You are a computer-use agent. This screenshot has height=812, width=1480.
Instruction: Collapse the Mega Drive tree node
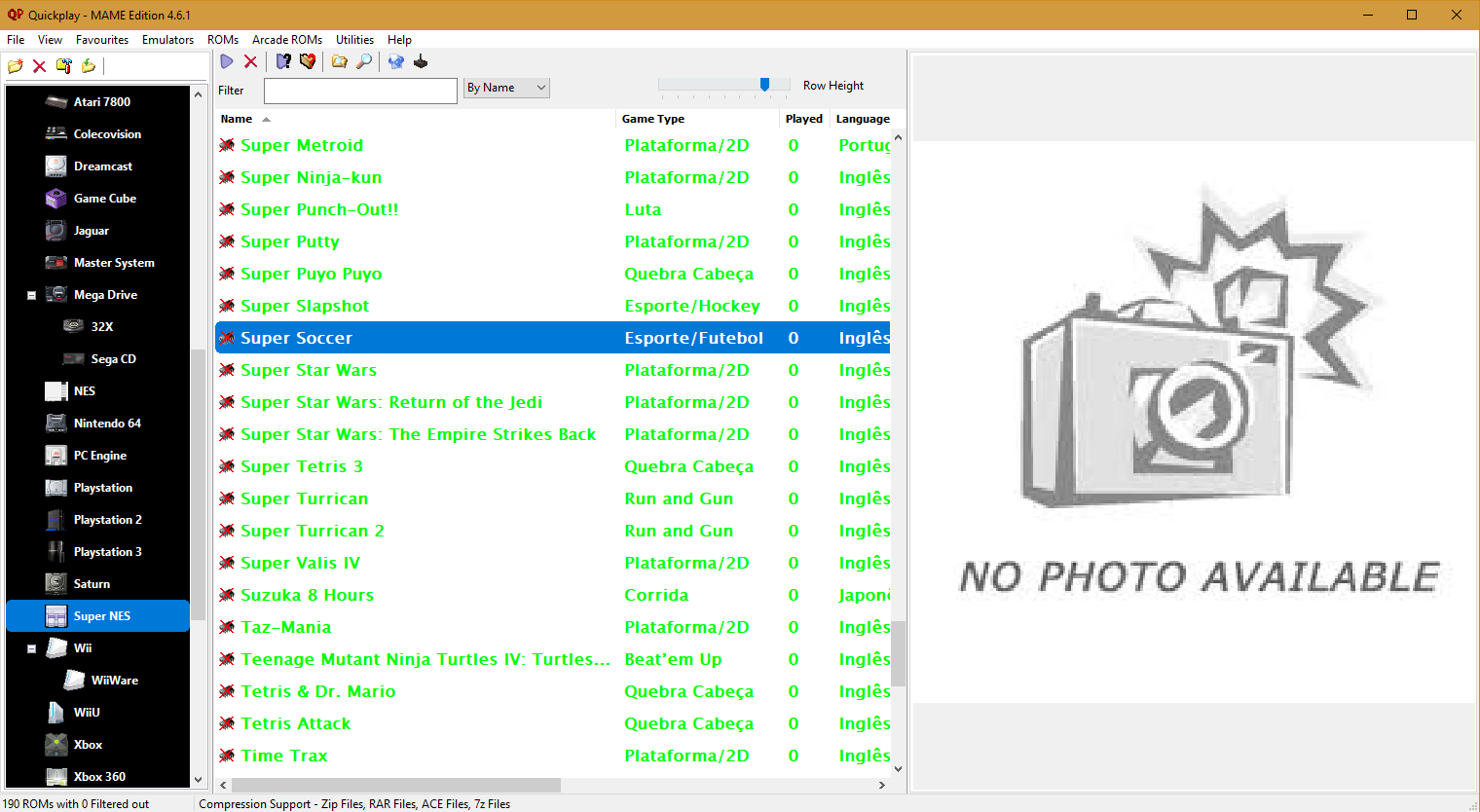click(x=31, y=295)
